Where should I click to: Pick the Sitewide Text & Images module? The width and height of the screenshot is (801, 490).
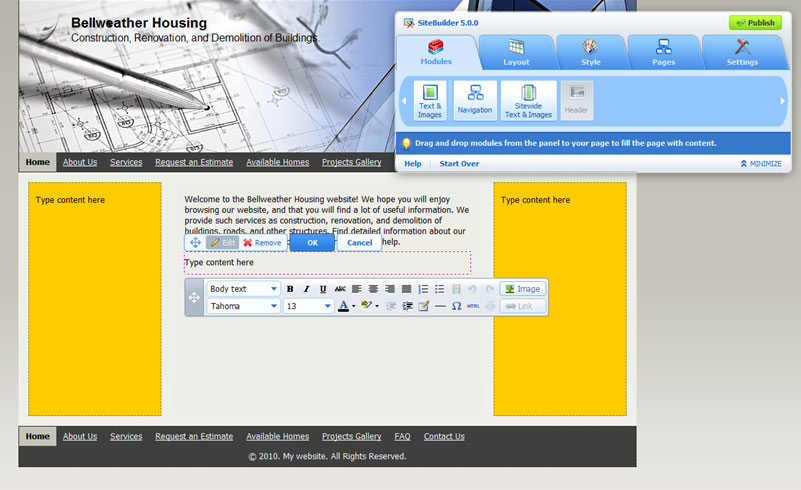pyautogui.click(x=528, y=101)
